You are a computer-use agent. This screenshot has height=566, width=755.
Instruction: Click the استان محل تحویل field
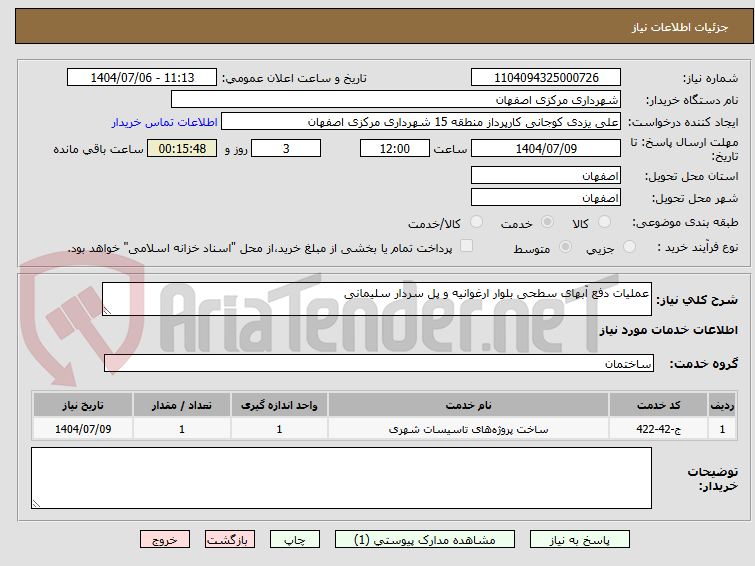click(546, 175)
